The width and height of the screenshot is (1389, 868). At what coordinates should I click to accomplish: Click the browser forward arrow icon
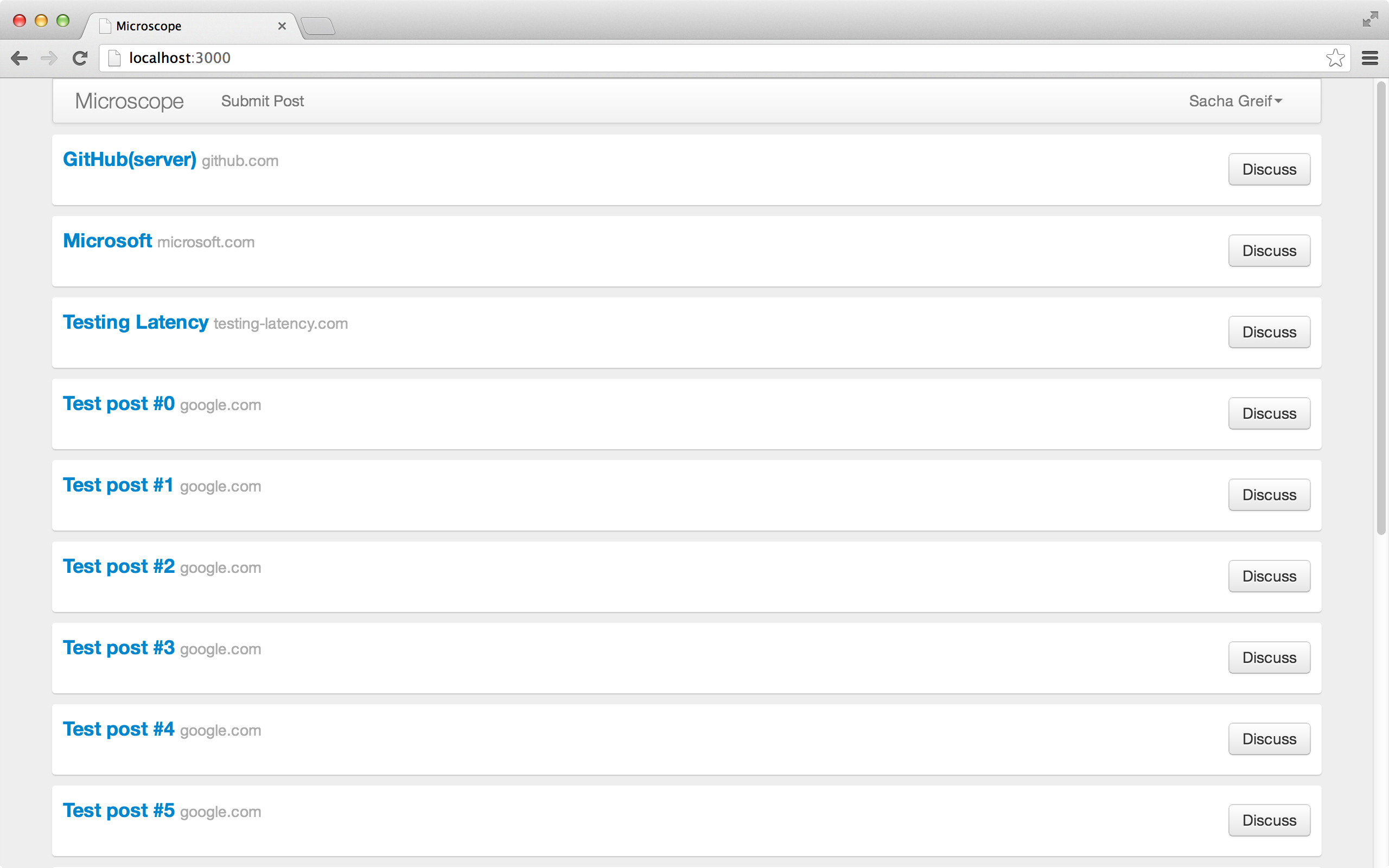click(49, 58)
